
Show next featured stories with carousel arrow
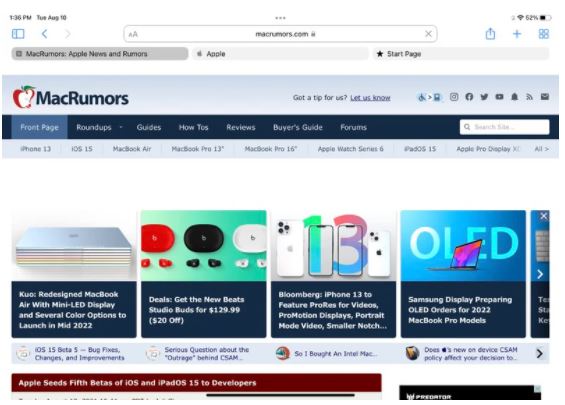[540, 274]
